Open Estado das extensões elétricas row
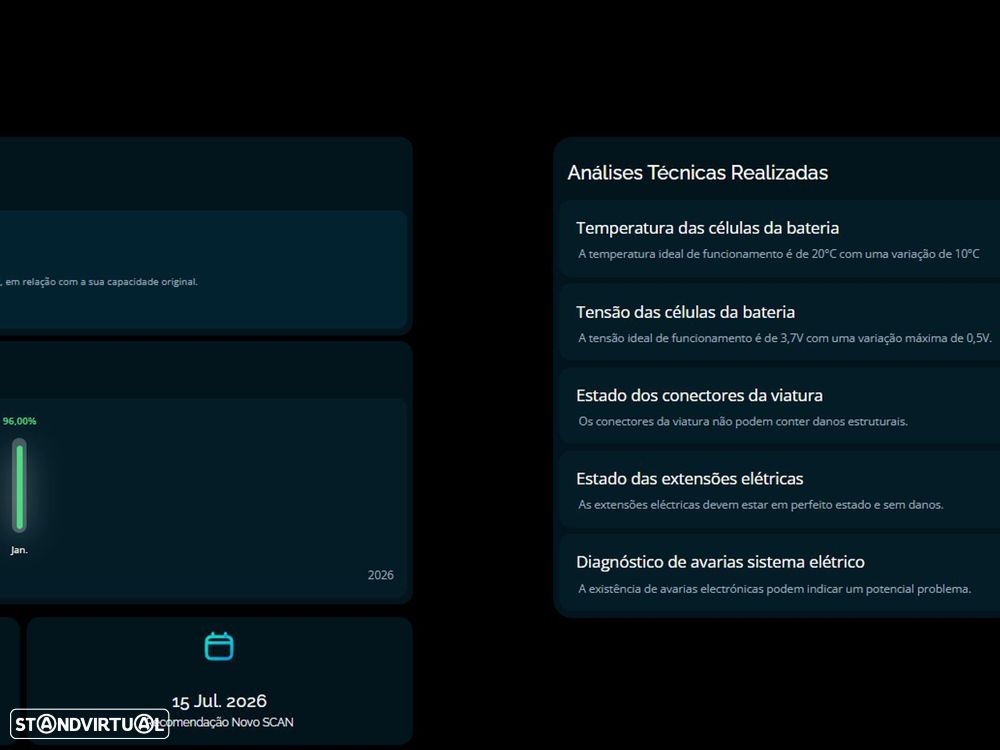The width and height of the screenshot is (1000, 750). pyautogui.click(x=780, y=490)
